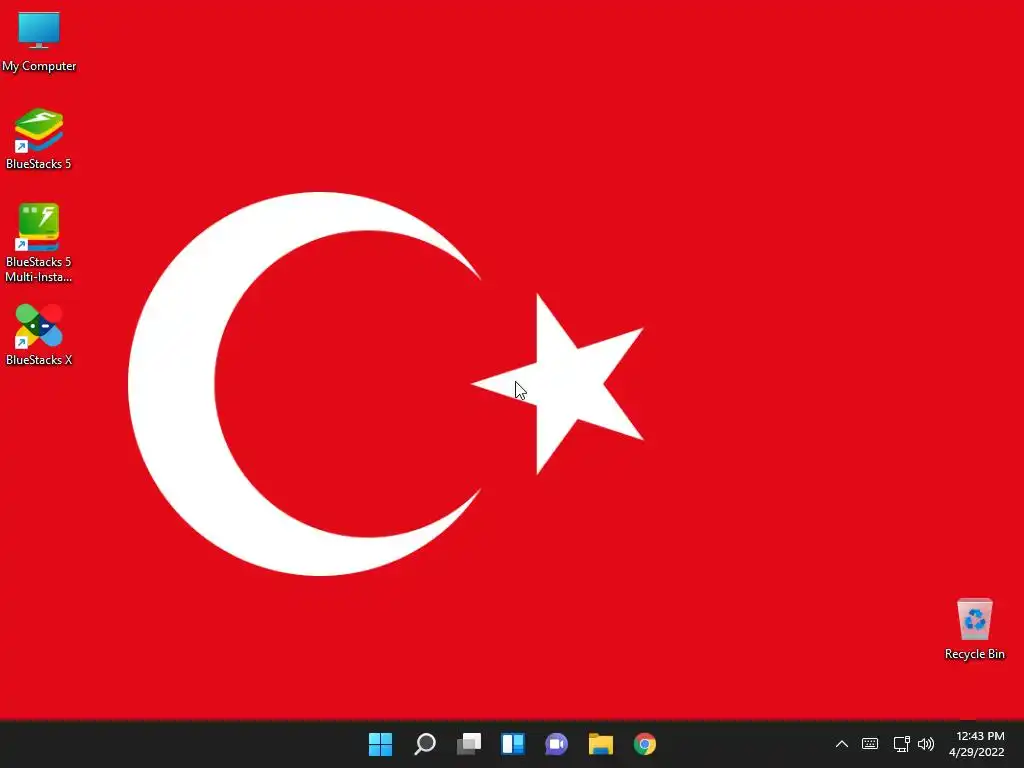Launch Teams Chat from taskbar

556,744
